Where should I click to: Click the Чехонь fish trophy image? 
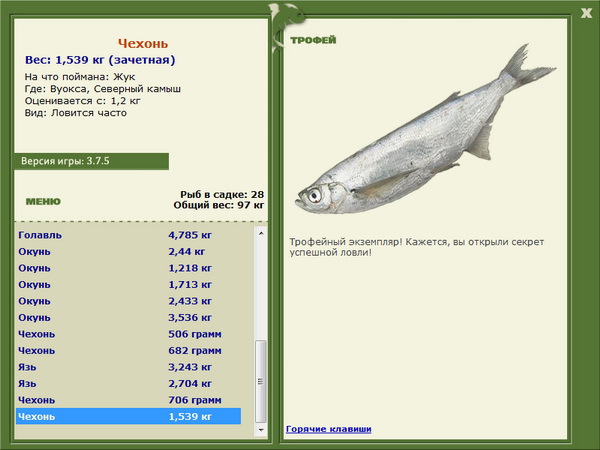425,130
